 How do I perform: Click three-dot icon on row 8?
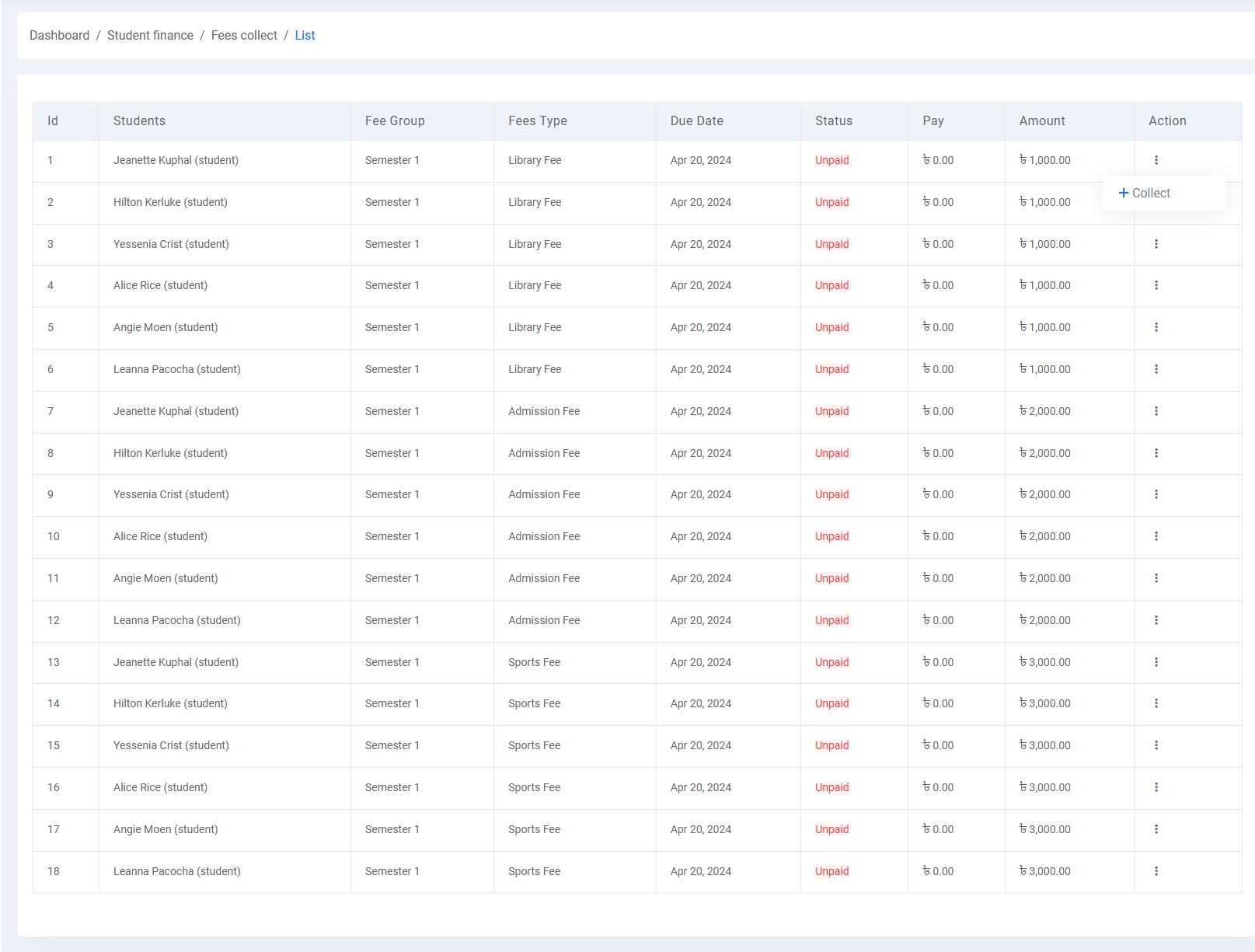[x=1156, y=453]
